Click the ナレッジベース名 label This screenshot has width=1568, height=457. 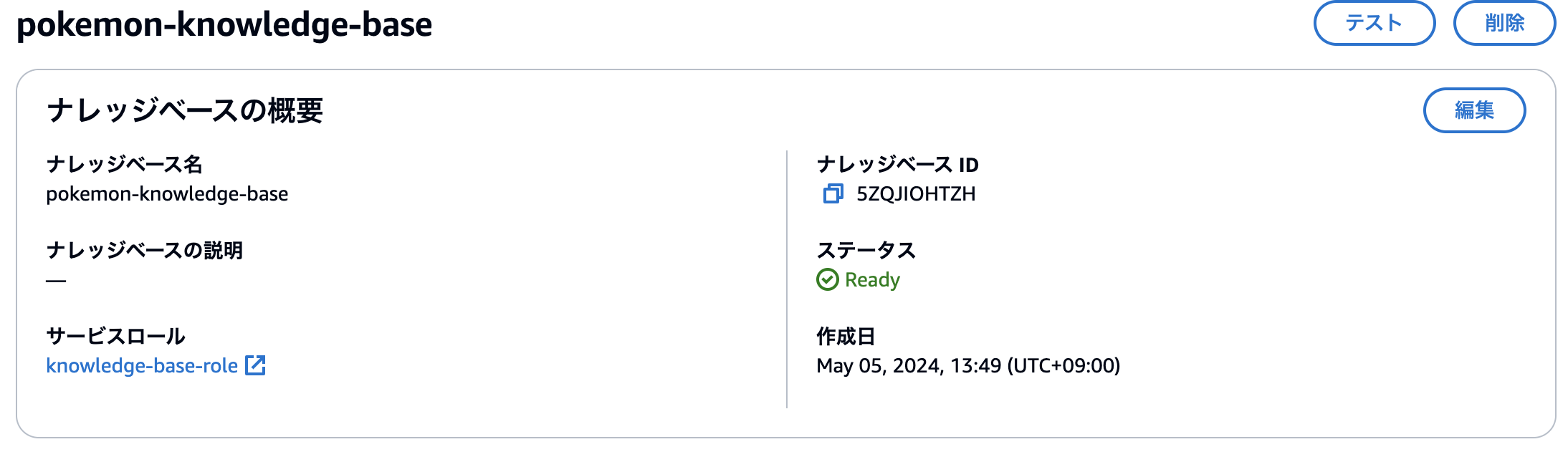(x=125, y=165)
